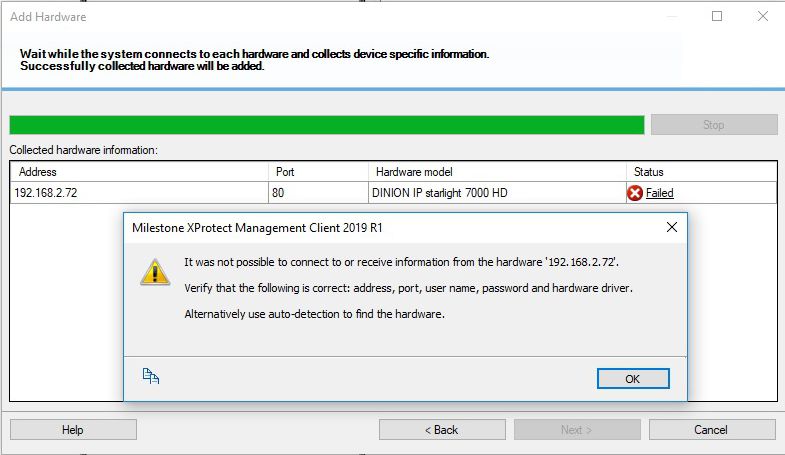Select the DINION IP starlight 7000 HD cell
785x455 pixels.
tap(497, 193)
